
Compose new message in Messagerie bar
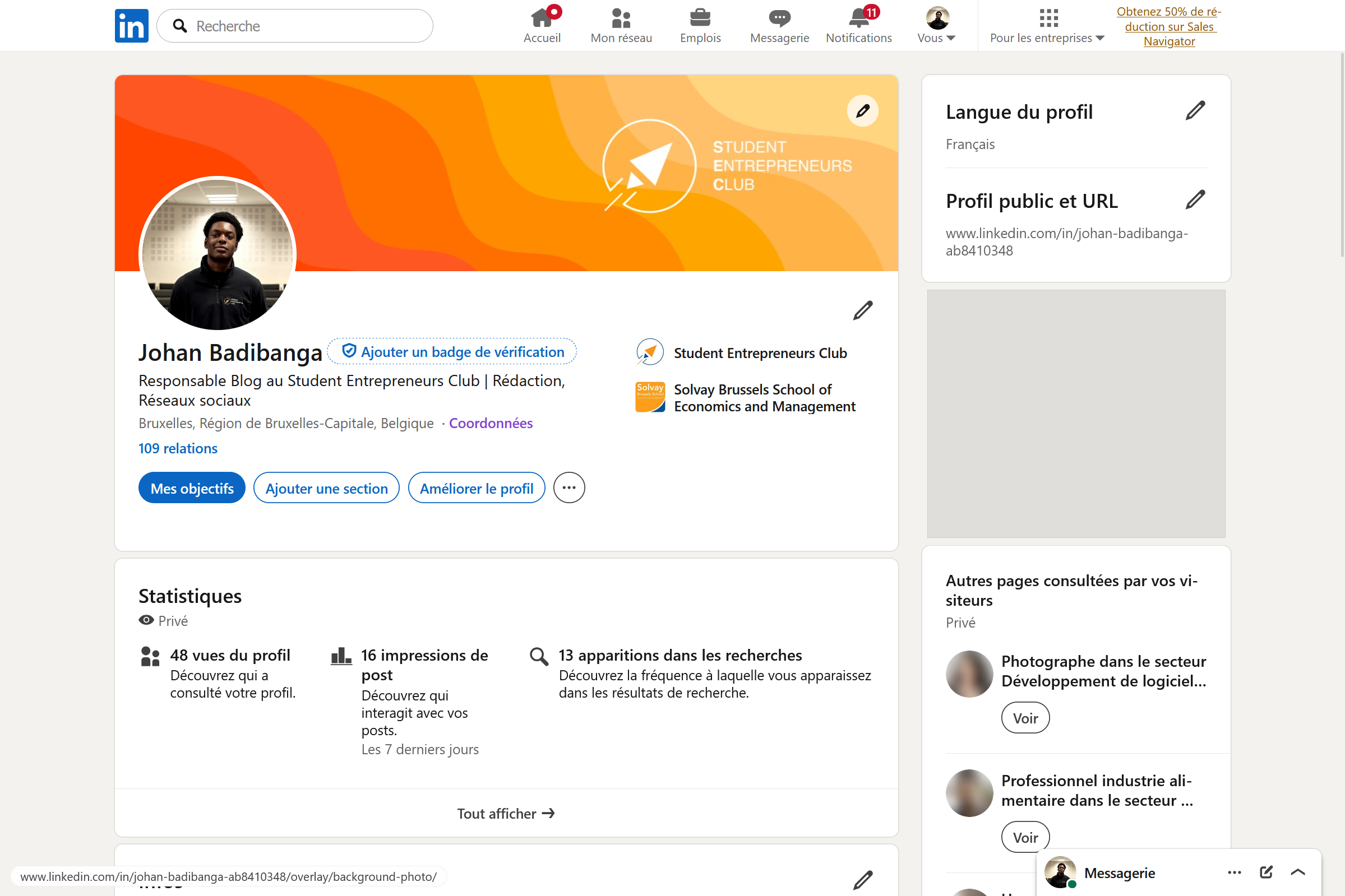pyautogui.click(x=1265, y=872)
